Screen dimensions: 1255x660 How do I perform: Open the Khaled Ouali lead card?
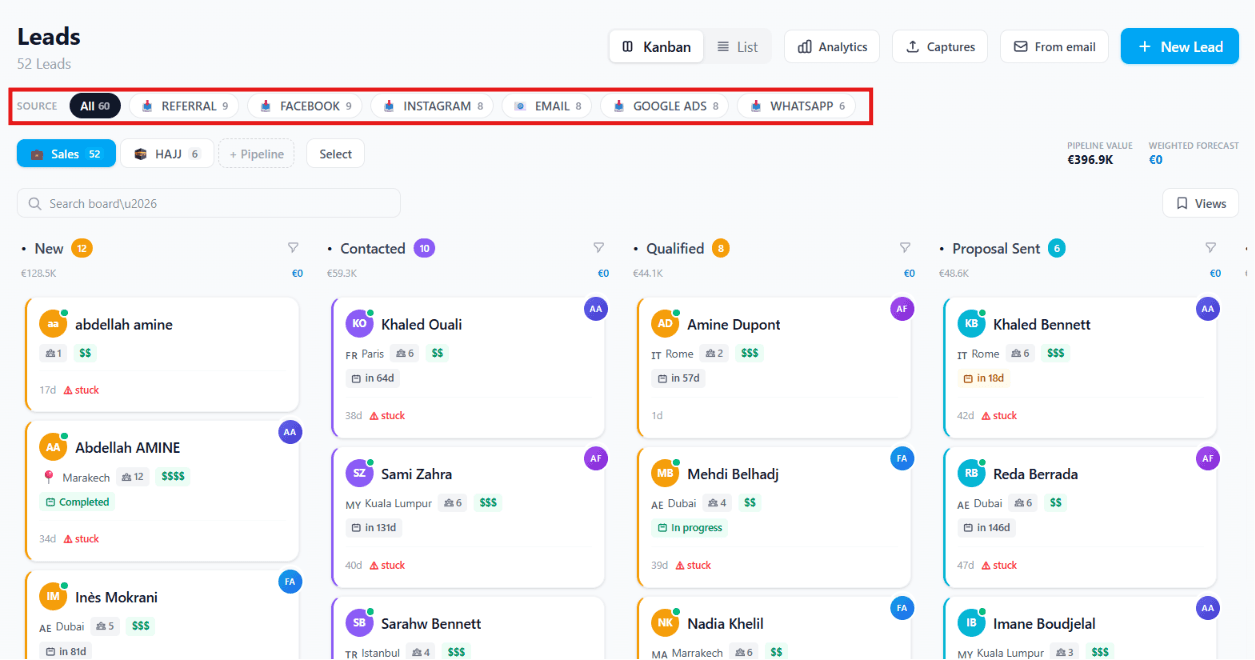[x=468, y=367]
